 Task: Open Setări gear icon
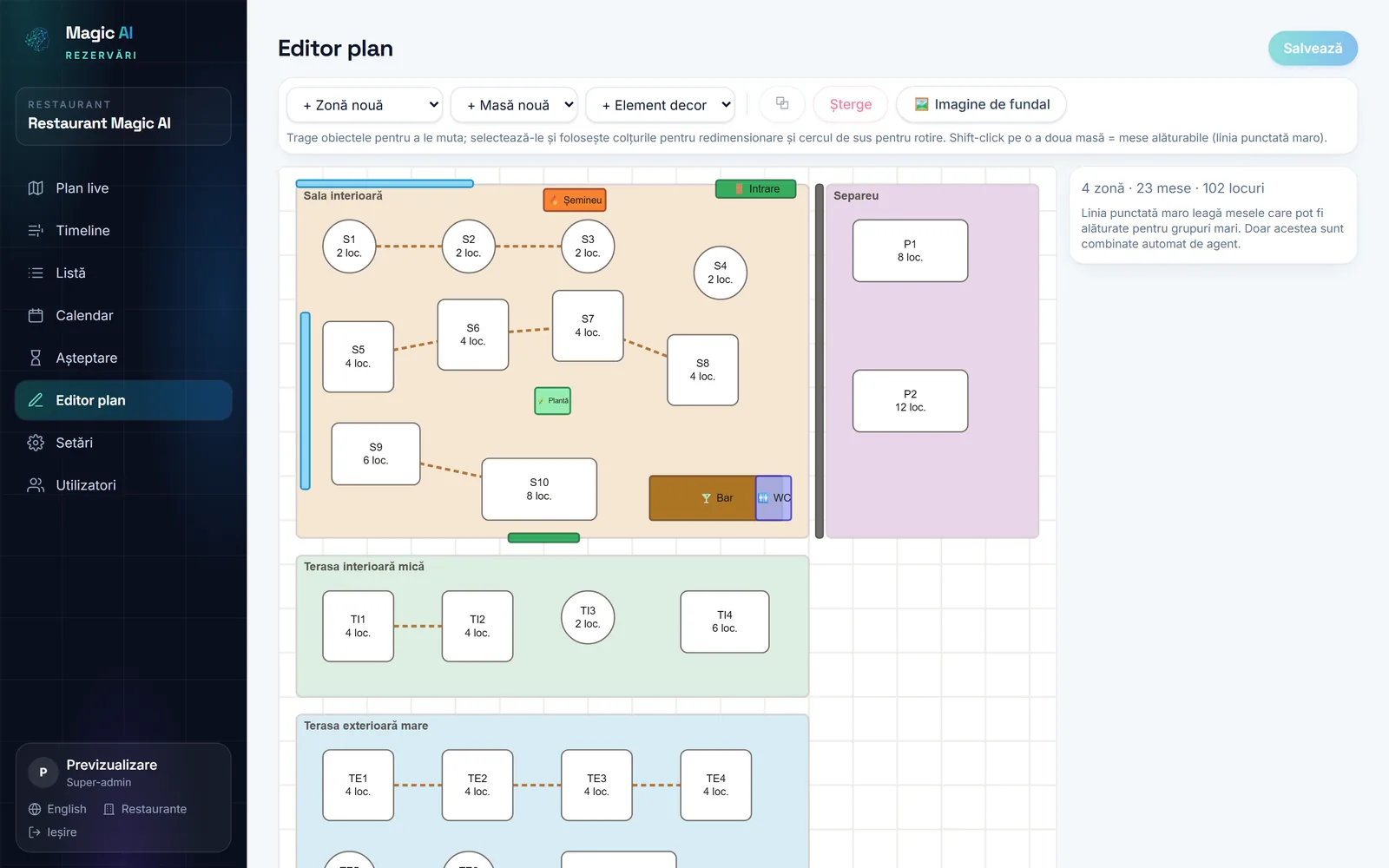pyautogui.click(x=36, y=443)
